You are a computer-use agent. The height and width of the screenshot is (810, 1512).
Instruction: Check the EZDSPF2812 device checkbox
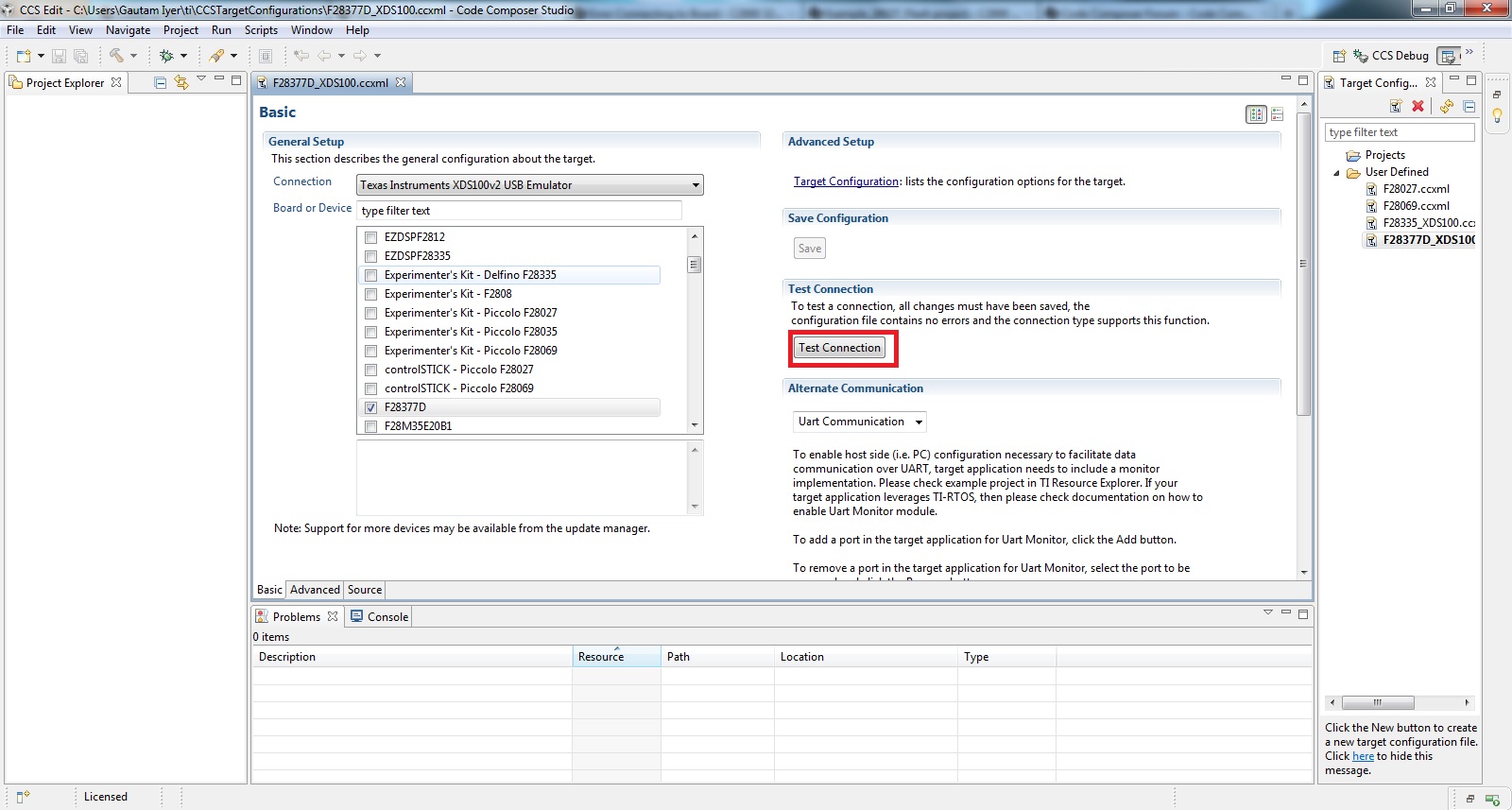tap(371, 237)
